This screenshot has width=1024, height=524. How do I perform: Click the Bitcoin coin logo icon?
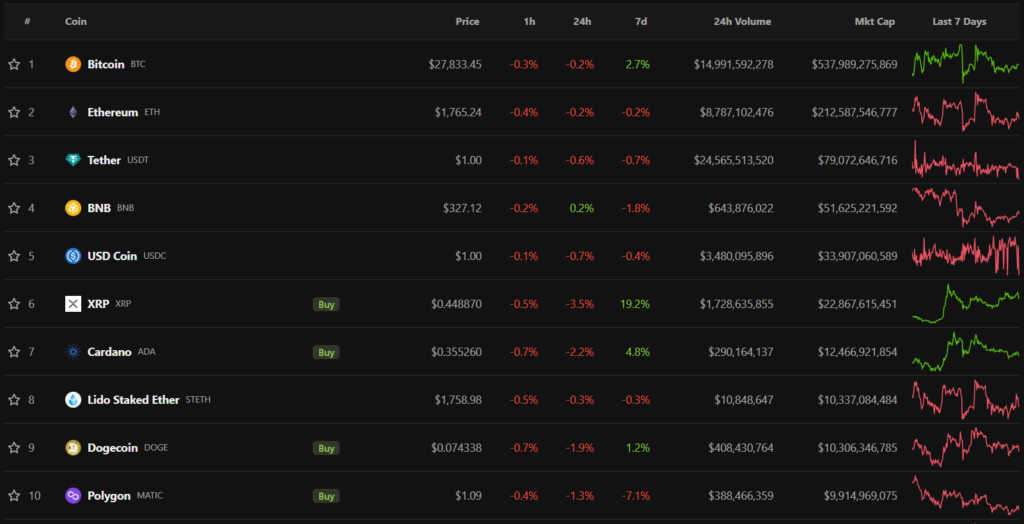[x=73, y=64]
